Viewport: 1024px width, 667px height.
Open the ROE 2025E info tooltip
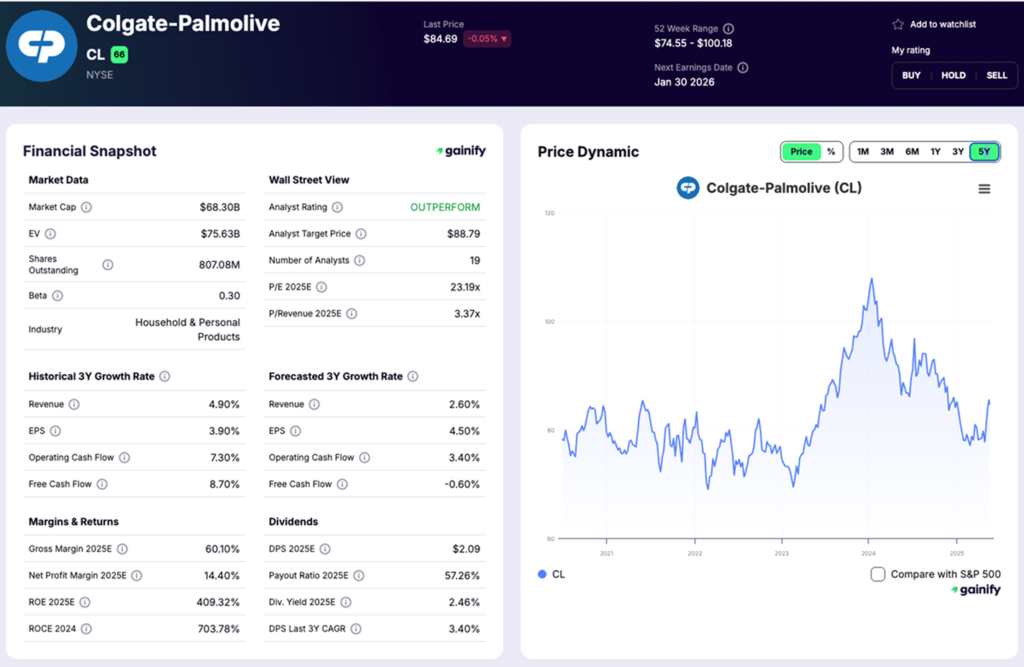coord(85,602)
